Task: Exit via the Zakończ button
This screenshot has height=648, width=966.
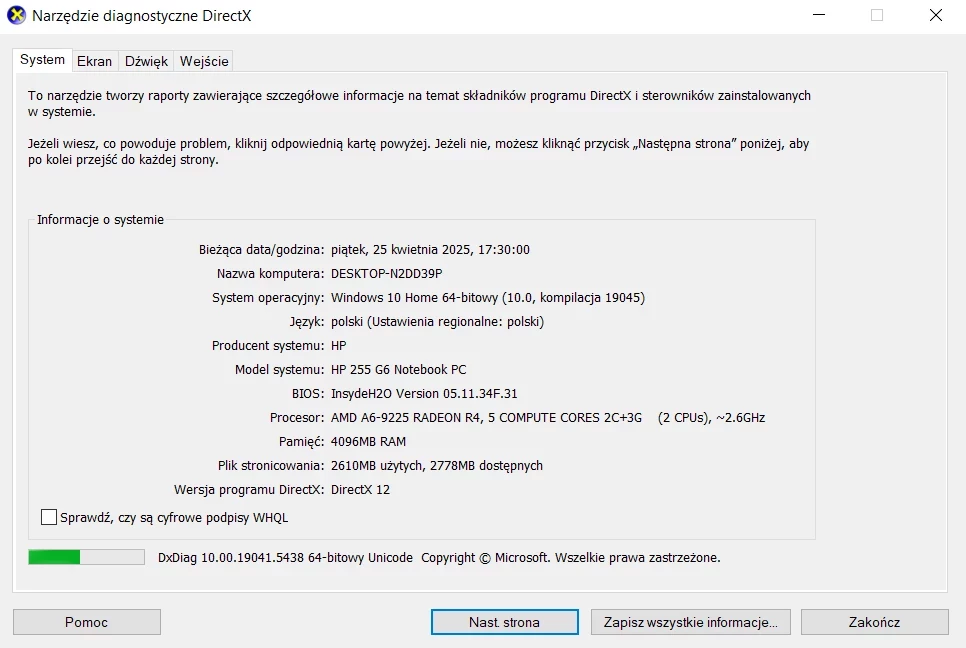Action: pyautogui.click(x=874, y=622)
